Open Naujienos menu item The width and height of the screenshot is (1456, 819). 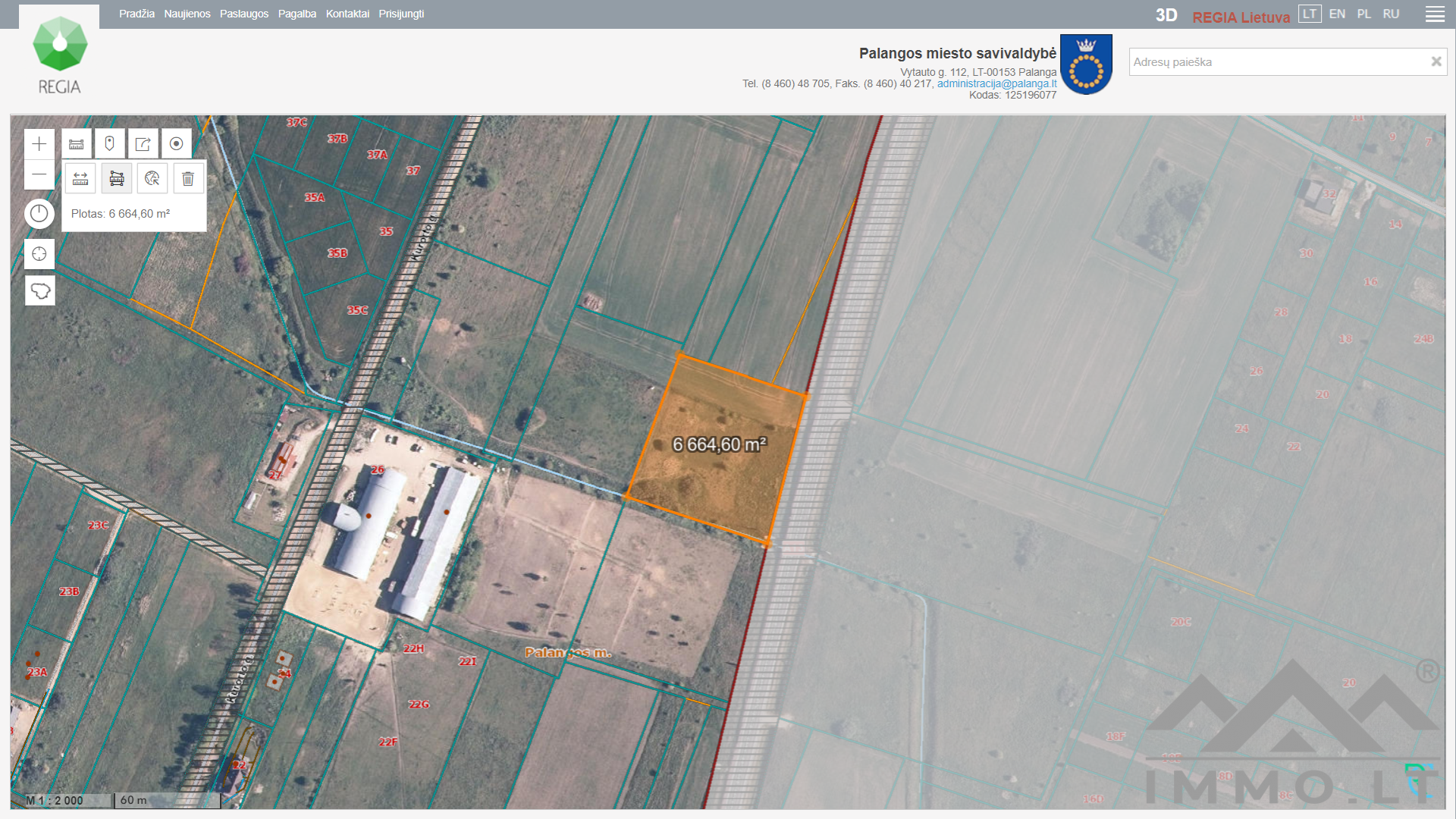(x=187, y=14)
